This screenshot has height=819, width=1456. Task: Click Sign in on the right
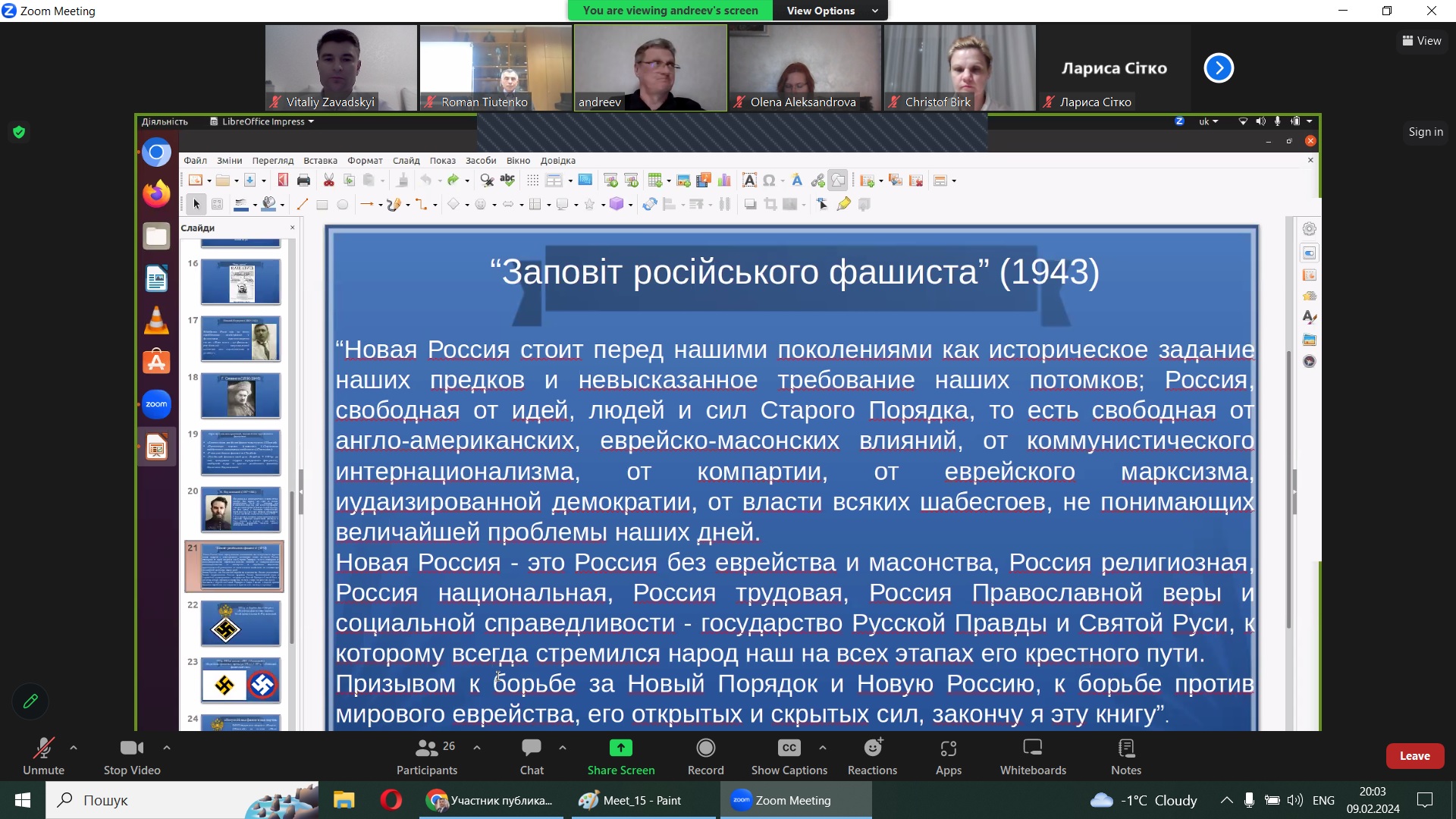pyautogui.click(x=1426, y=132)
